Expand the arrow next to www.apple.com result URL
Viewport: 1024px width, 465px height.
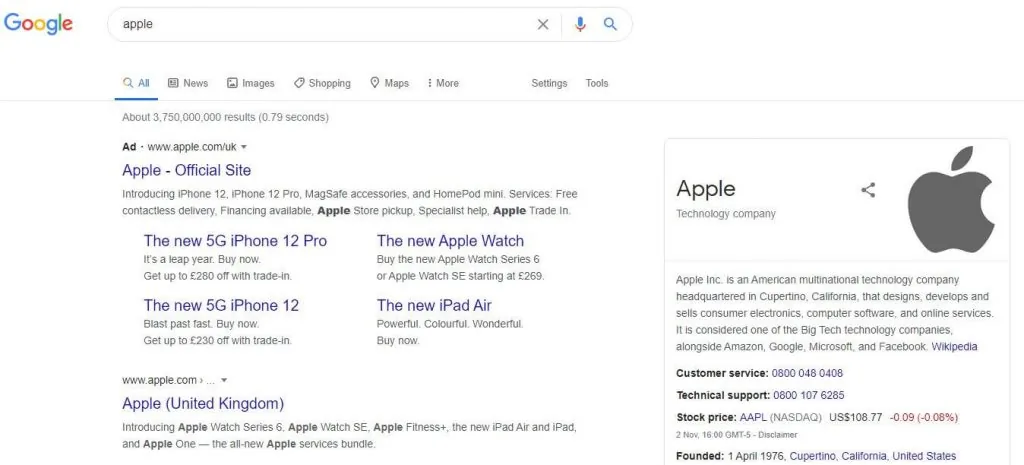click(224, 380)
